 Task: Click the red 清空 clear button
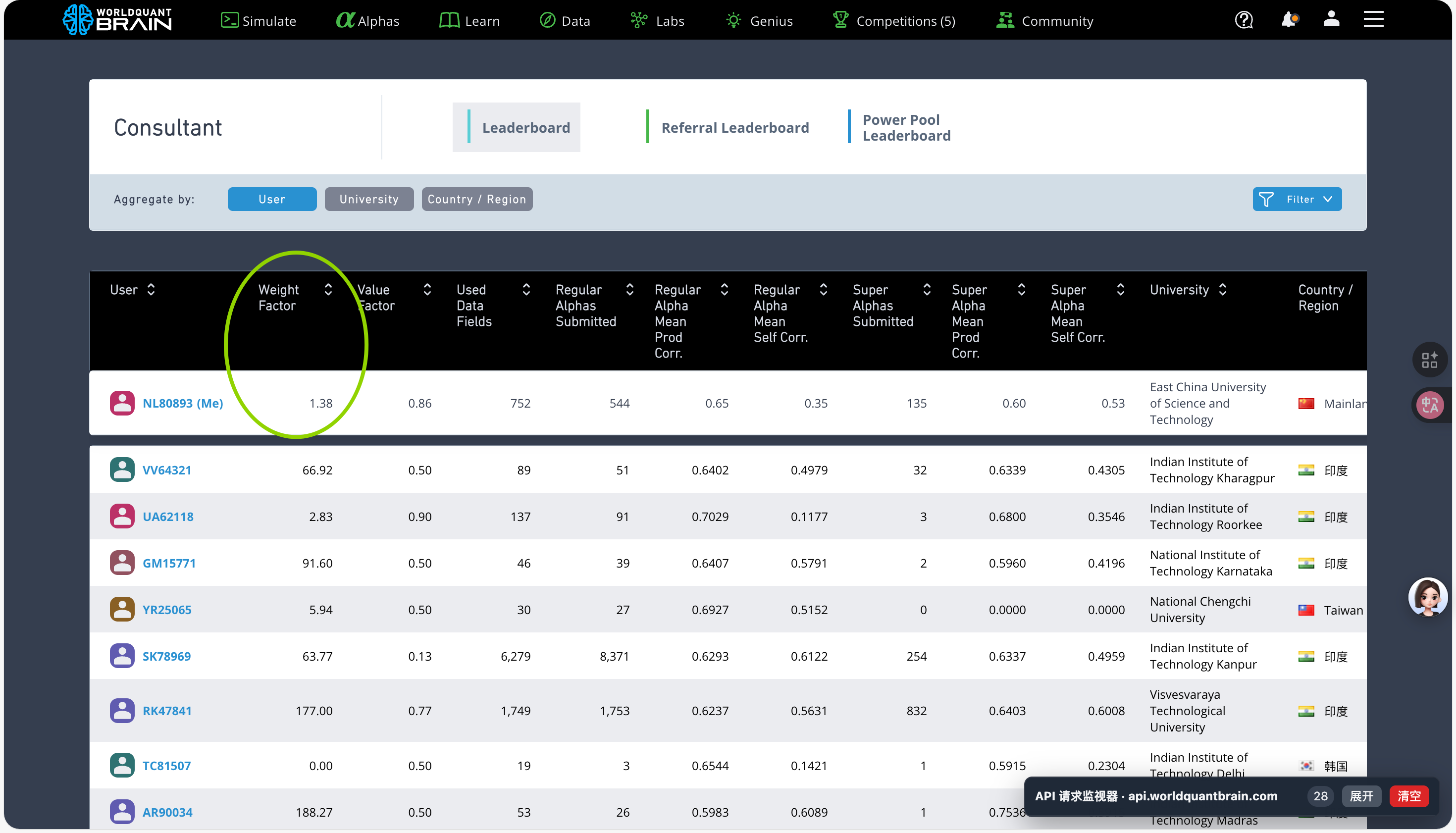pos(1408,796)
